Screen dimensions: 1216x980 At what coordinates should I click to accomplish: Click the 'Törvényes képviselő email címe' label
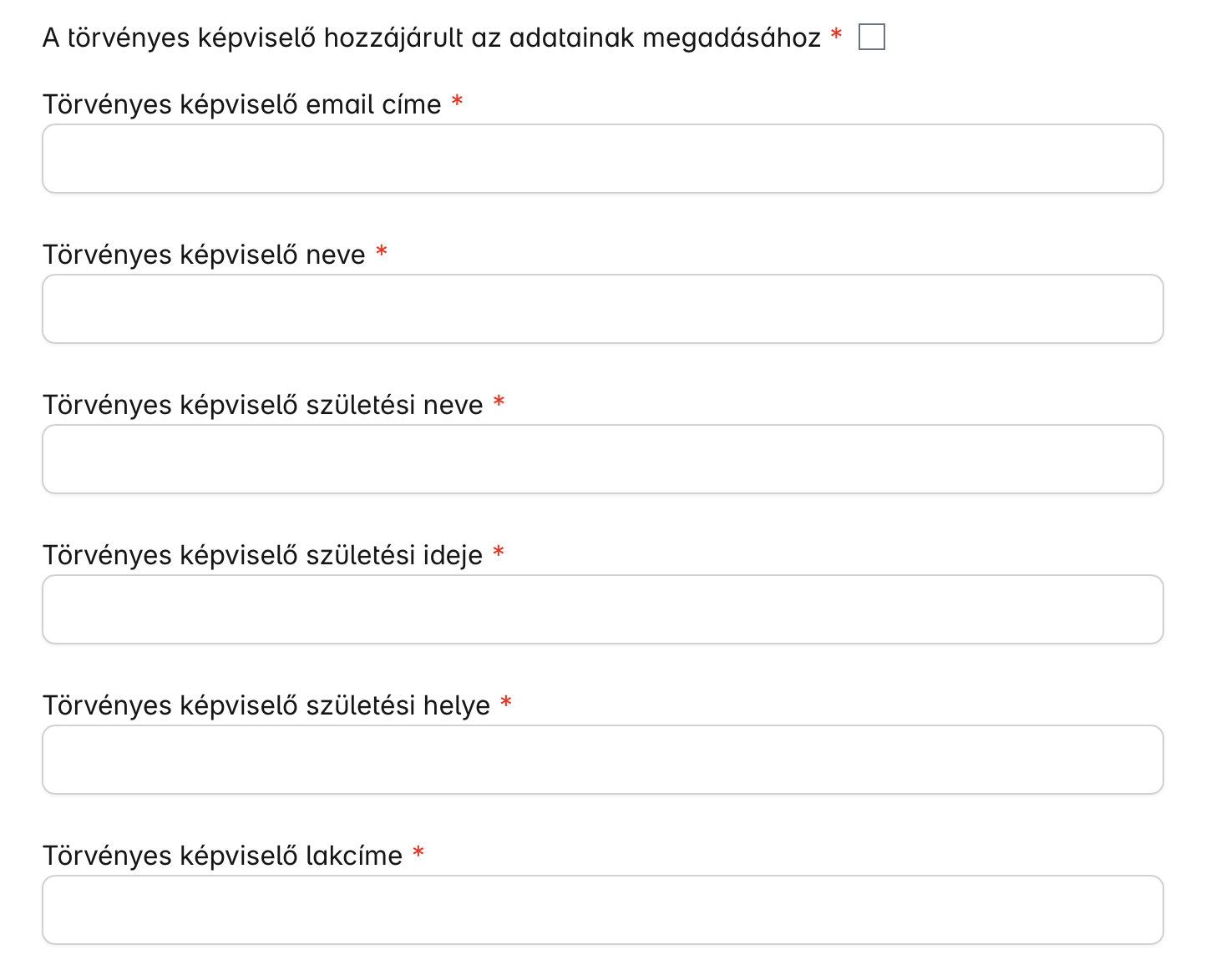(x=241, y=105)
